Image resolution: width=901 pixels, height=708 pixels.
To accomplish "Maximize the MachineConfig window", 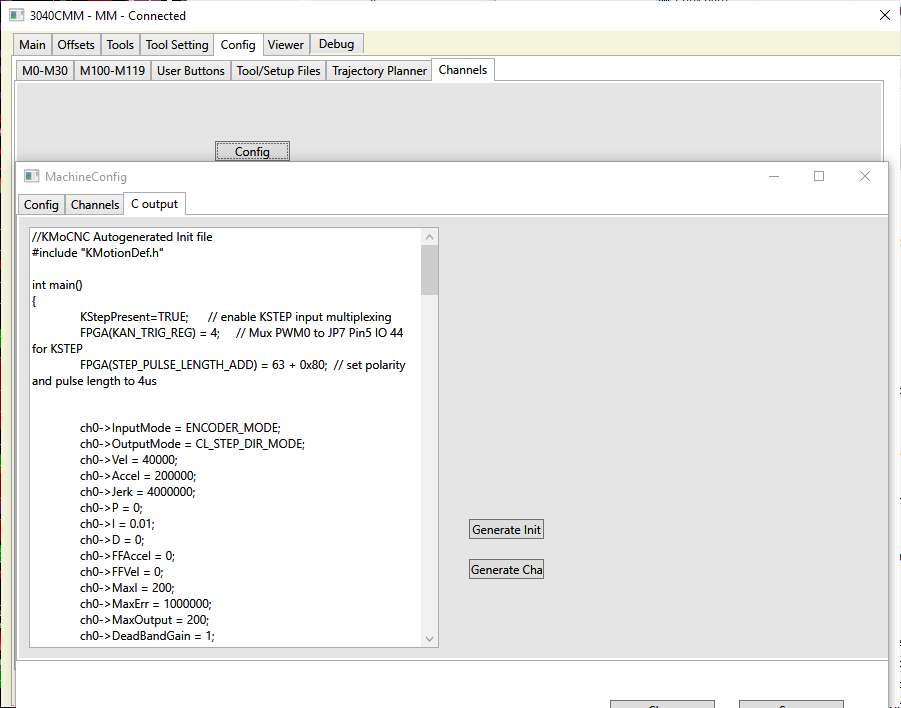I will [x=819, y=176].
